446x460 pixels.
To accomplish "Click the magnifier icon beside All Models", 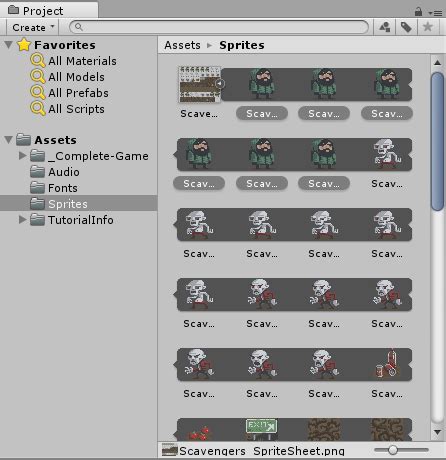I will (38, 77).
